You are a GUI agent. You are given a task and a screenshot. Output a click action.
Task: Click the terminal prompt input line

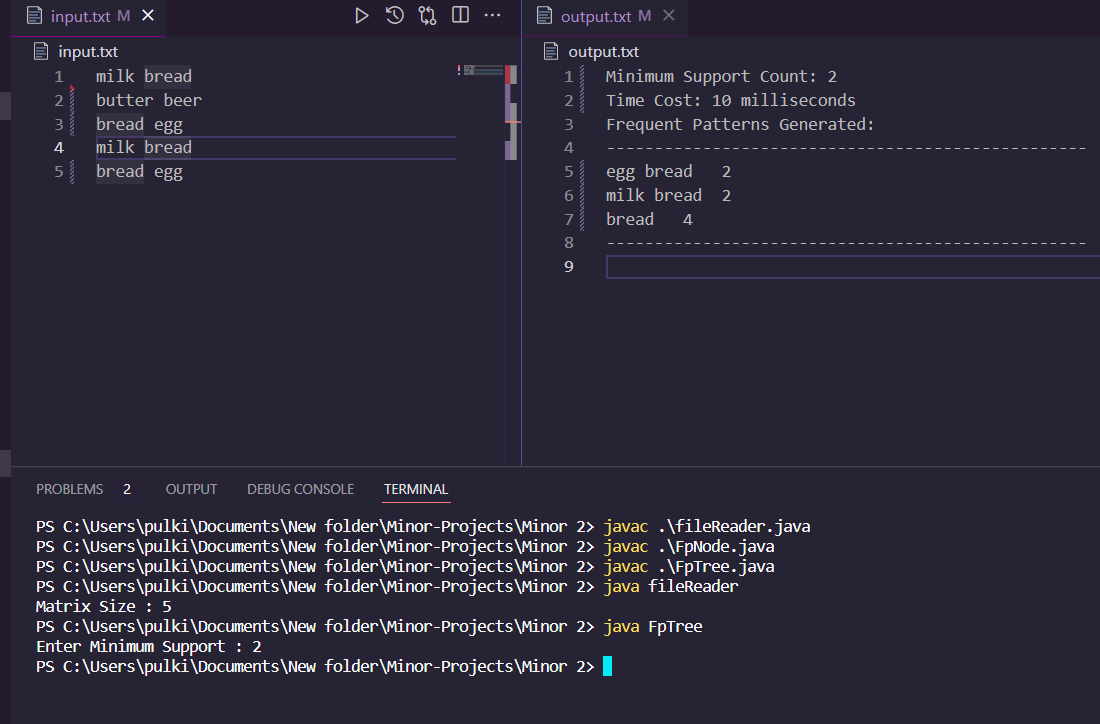click(x=609, y=666)
